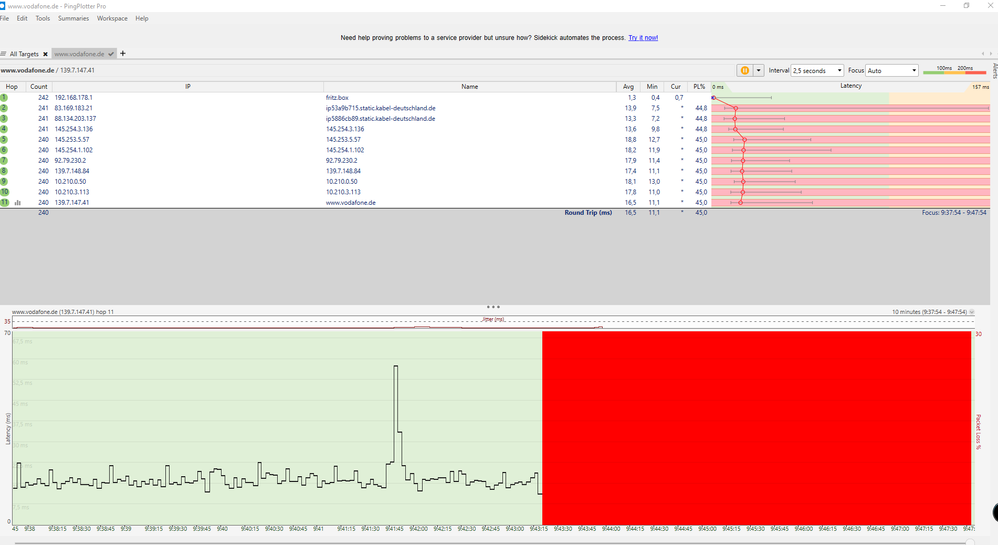Open the Interval 2,5 seconds dropdown
This screenshot has width=998, height=545.
[815, 71]
